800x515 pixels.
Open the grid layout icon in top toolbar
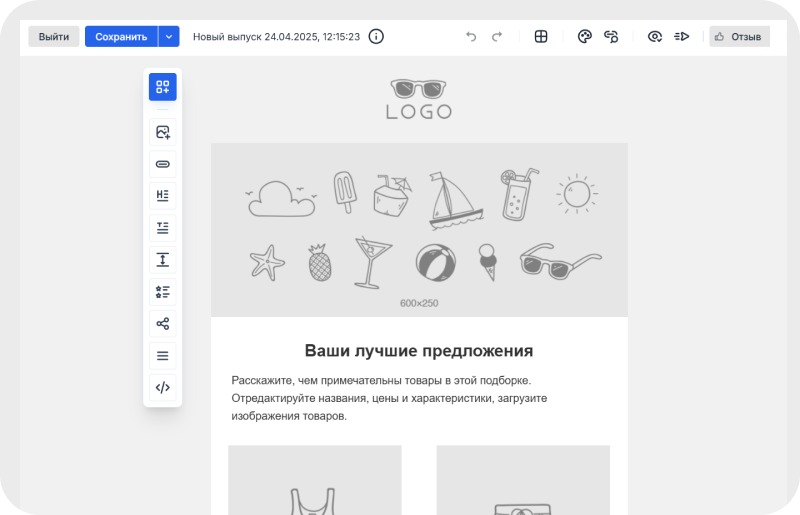541,37
